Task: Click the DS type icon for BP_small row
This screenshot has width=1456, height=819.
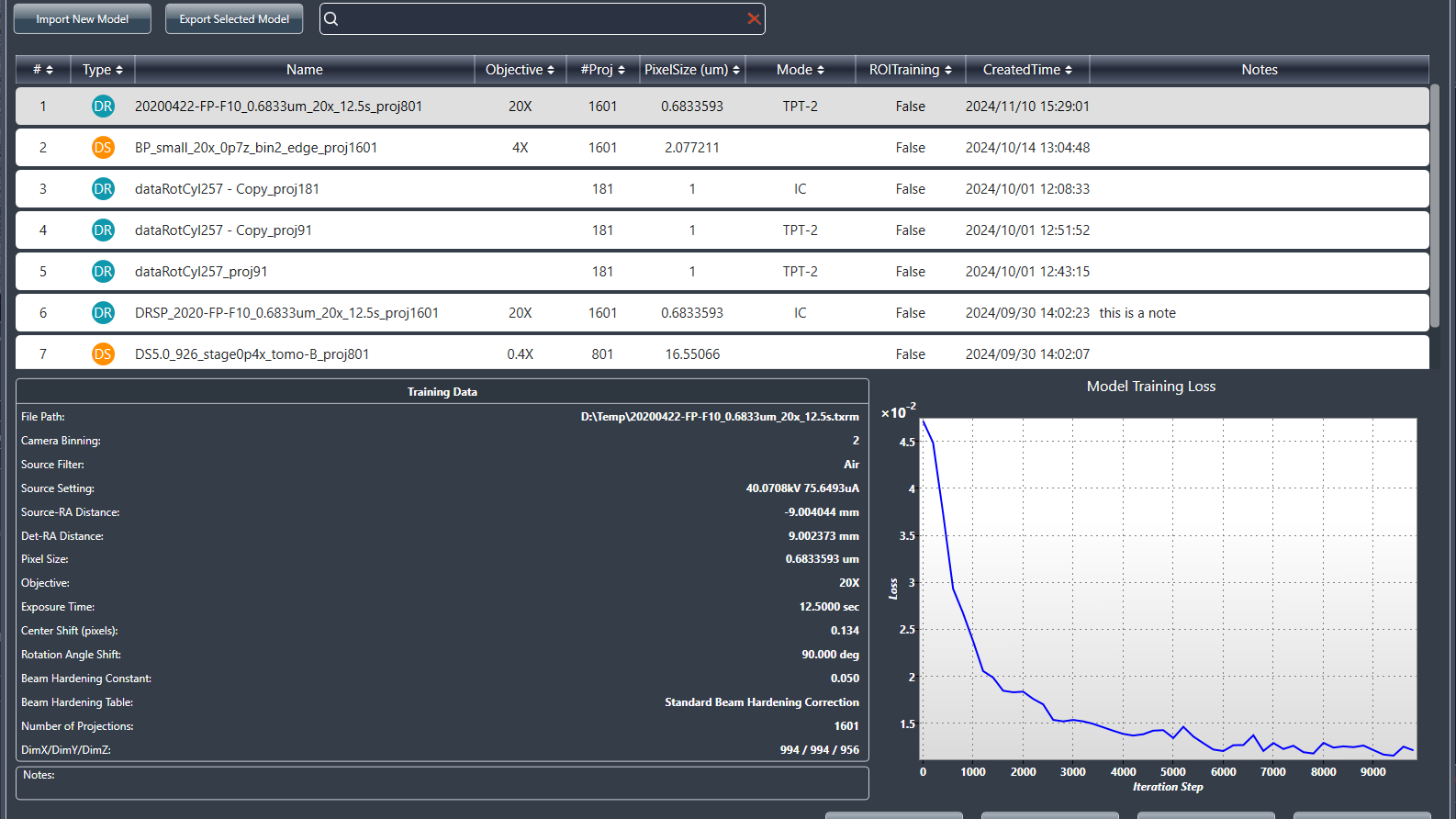Action: click(103, 148)
